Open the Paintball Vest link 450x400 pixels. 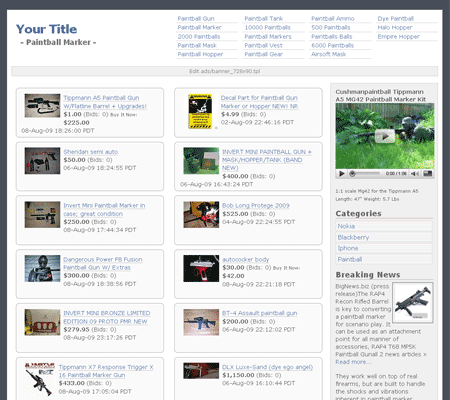tap(263, 45)
